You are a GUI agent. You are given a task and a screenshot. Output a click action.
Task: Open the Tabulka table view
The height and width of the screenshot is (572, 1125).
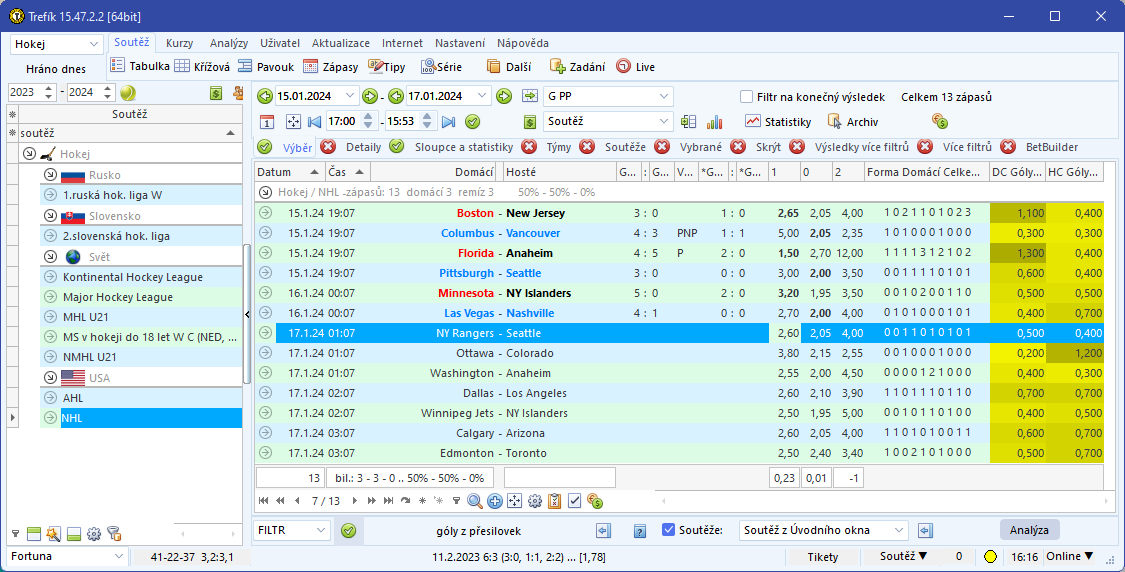click(141, 67)
